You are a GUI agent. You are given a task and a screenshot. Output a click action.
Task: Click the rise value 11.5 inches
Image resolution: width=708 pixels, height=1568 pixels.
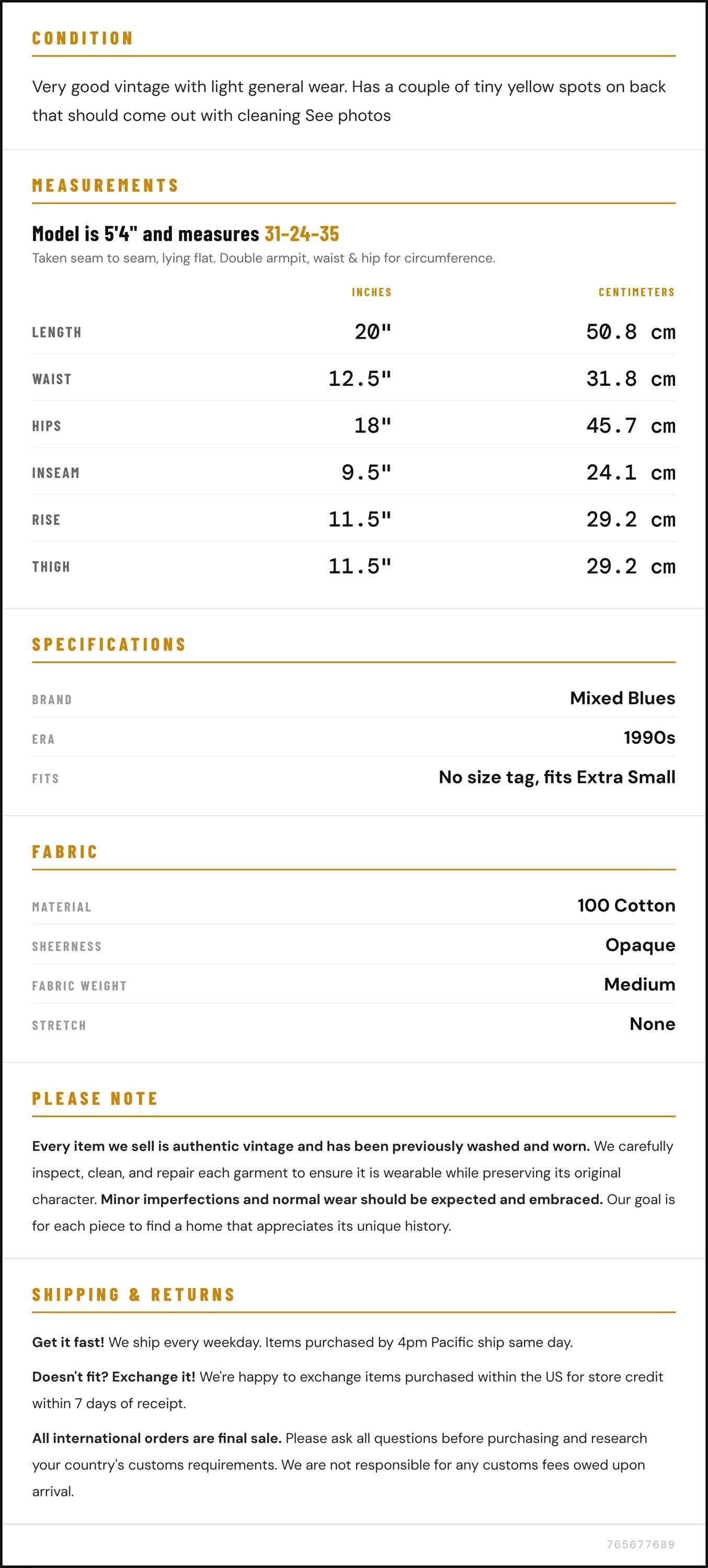[x=360, y=519]
